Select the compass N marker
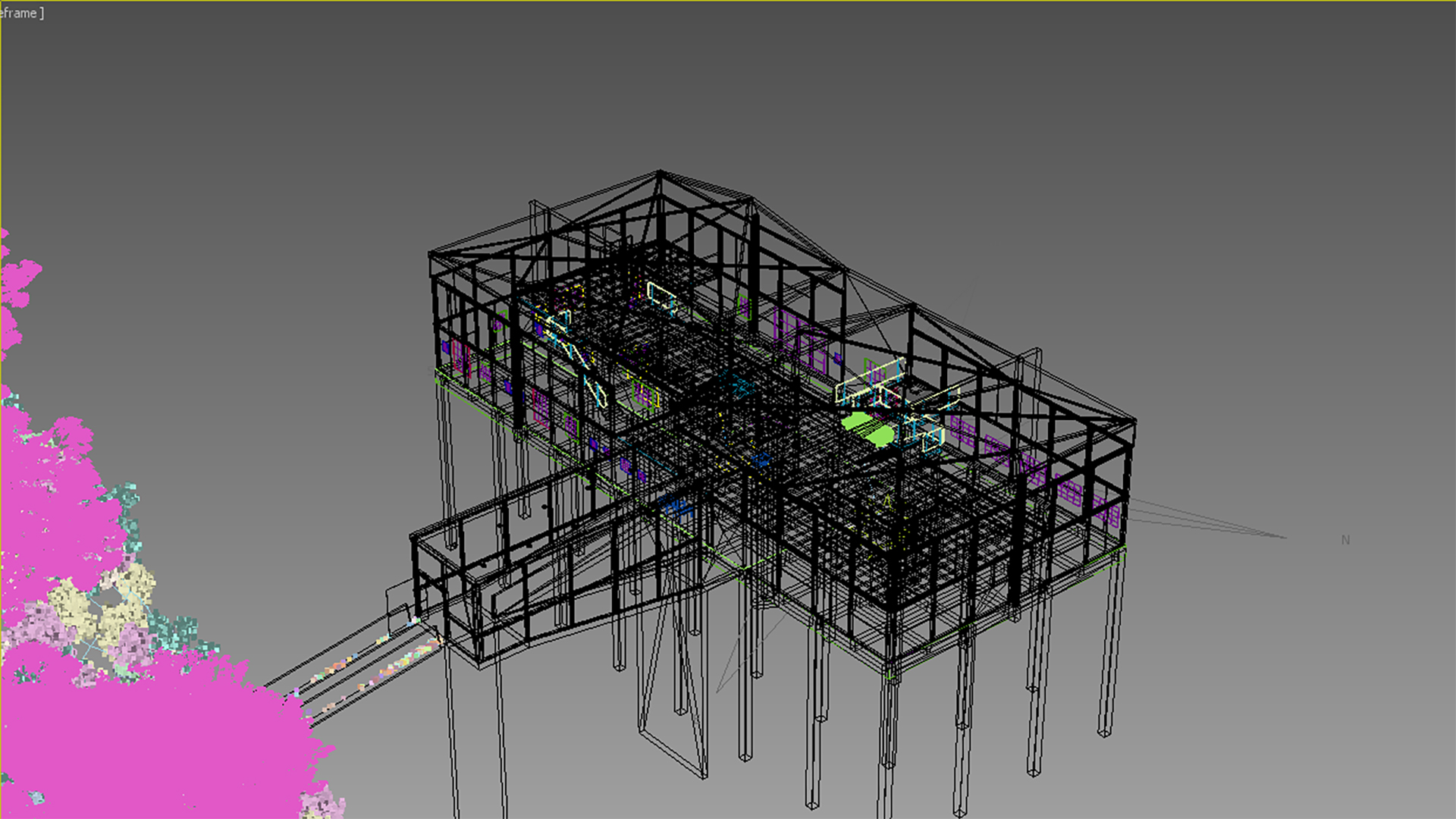The height and width of the screenshot is (819, 1456). click(x=1345, y=540)
